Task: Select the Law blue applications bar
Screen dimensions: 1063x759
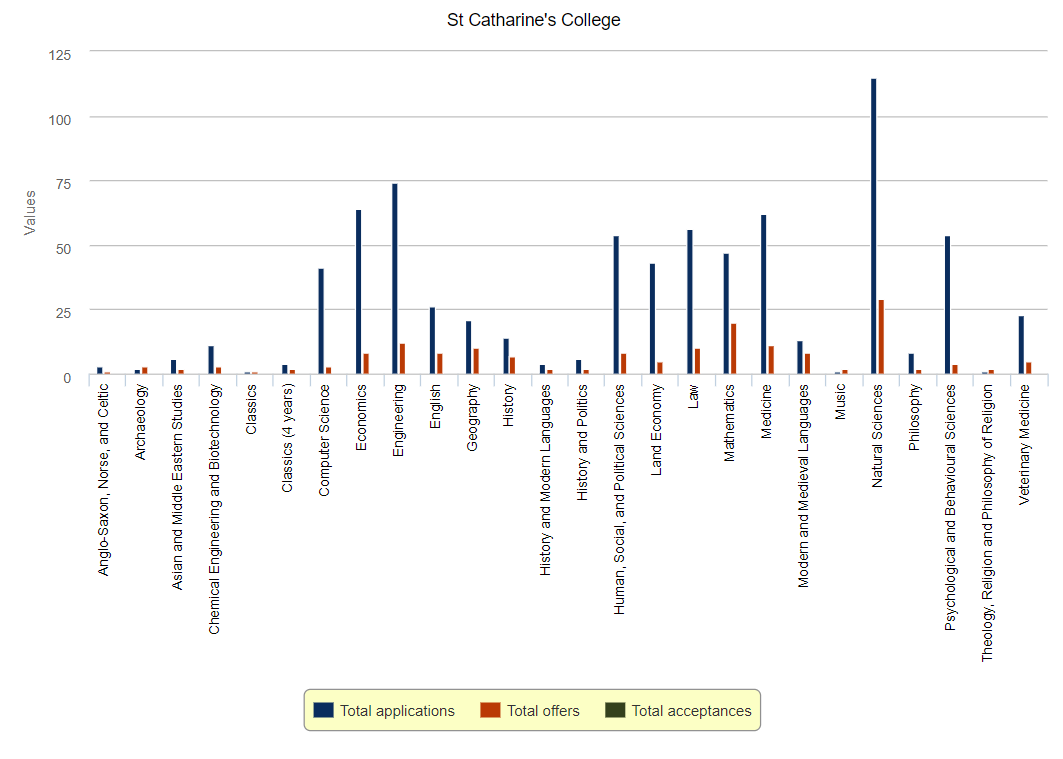Action: (690, 302)
